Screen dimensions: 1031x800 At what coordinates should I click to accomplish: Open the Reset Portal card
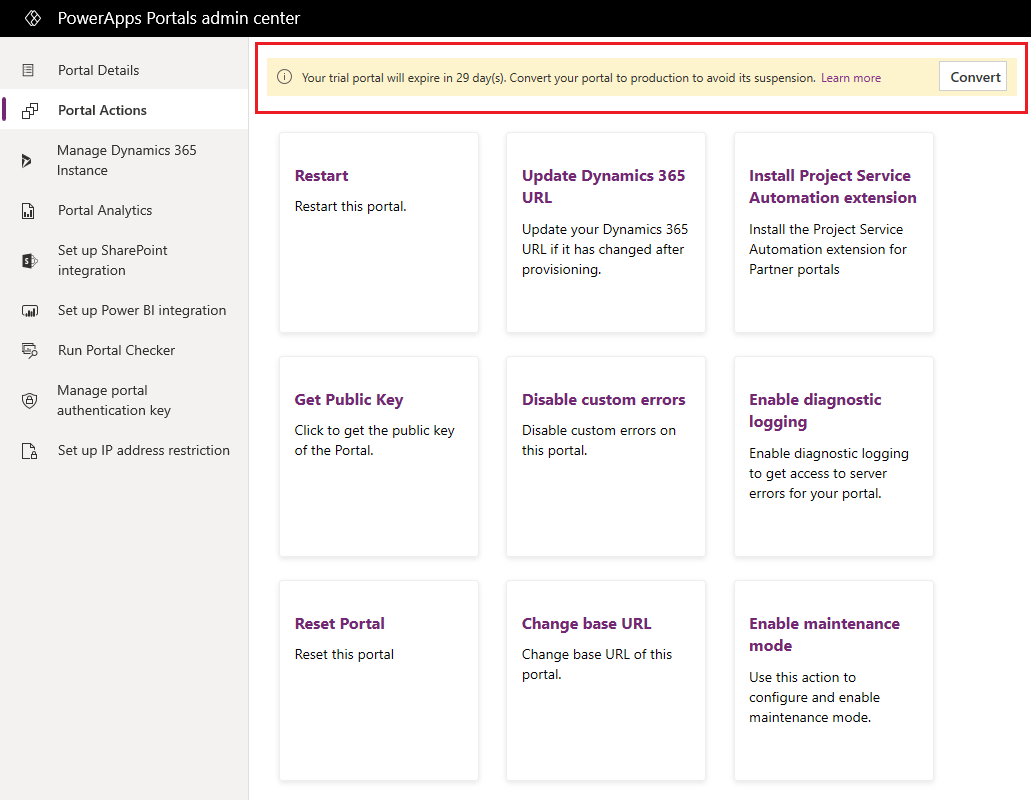pyautogui.click(x=379, y=680)
